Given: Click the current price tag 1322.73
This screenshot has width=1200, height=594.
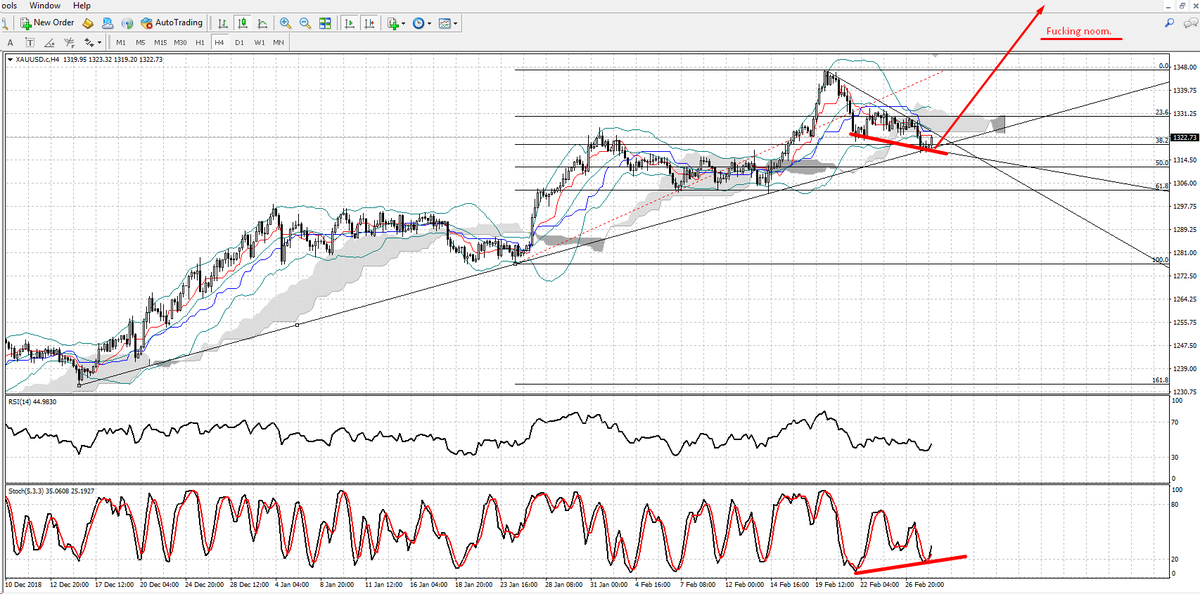Looking at the screenshot, I should point(1184,137).
